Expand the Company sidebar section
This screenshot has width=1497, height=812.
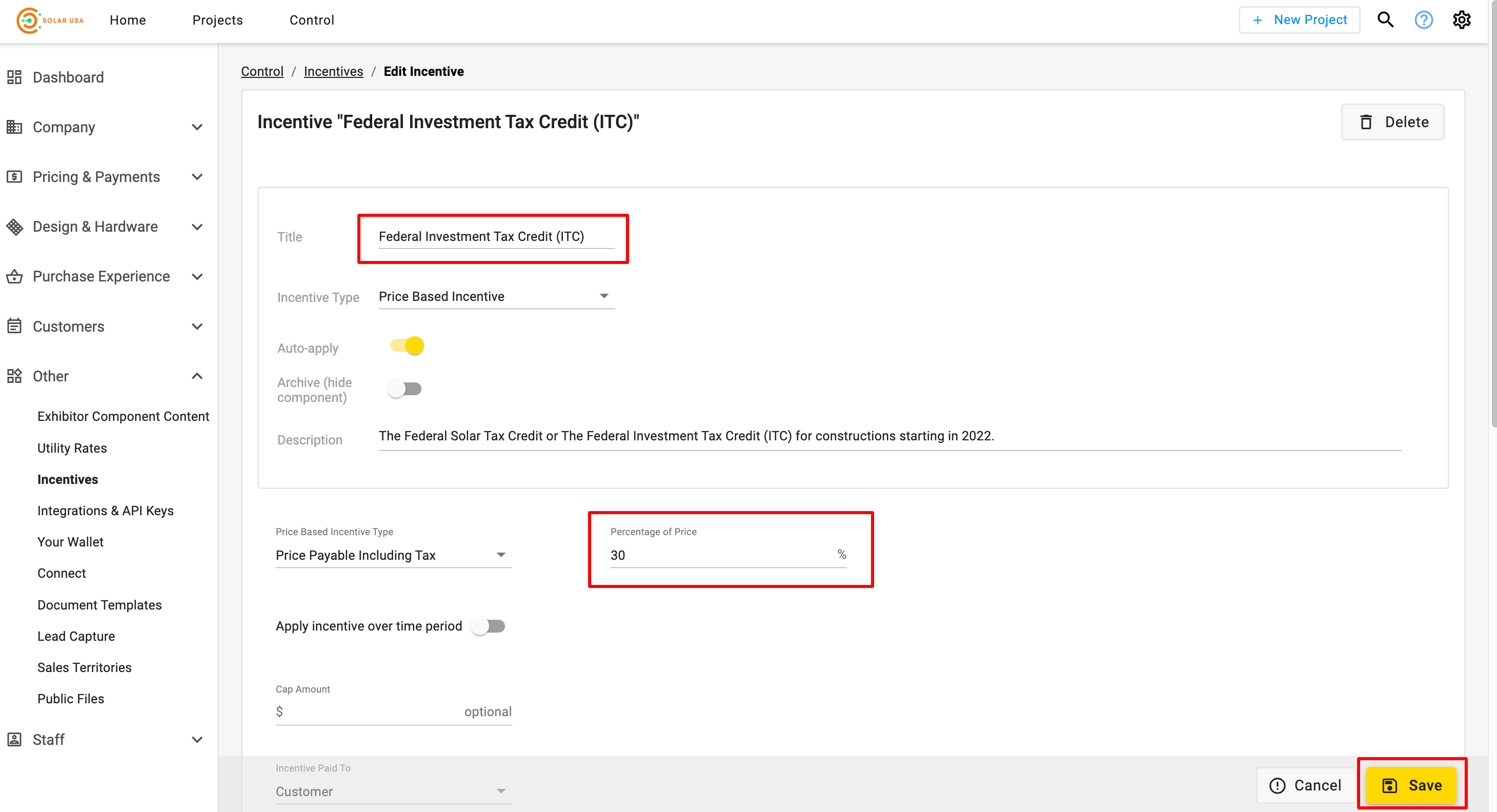(x=197, y=127)
